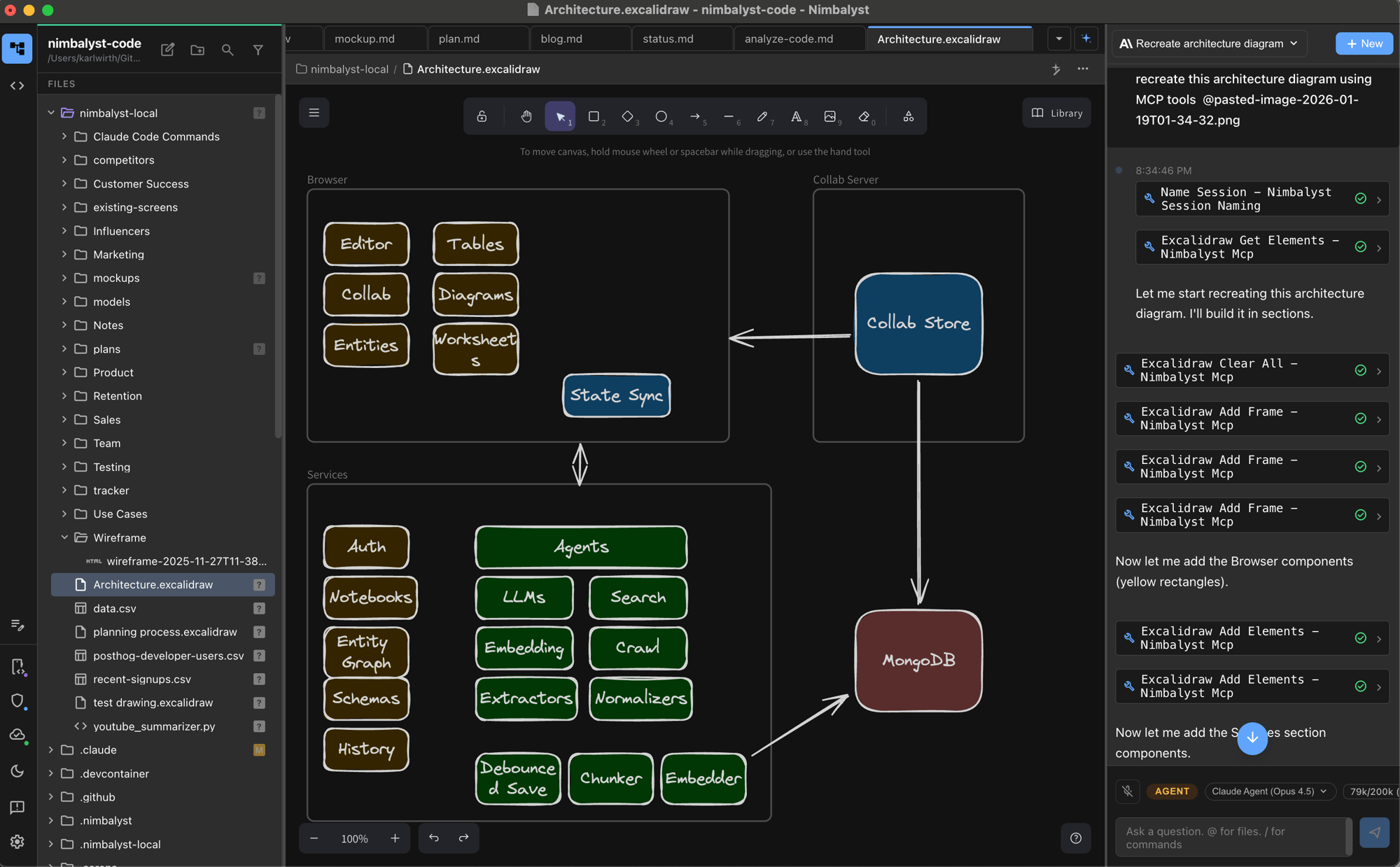The image size is (1400, 867).
Task: Activate the Hand pan tool
Action: click(x=526, y=116)
